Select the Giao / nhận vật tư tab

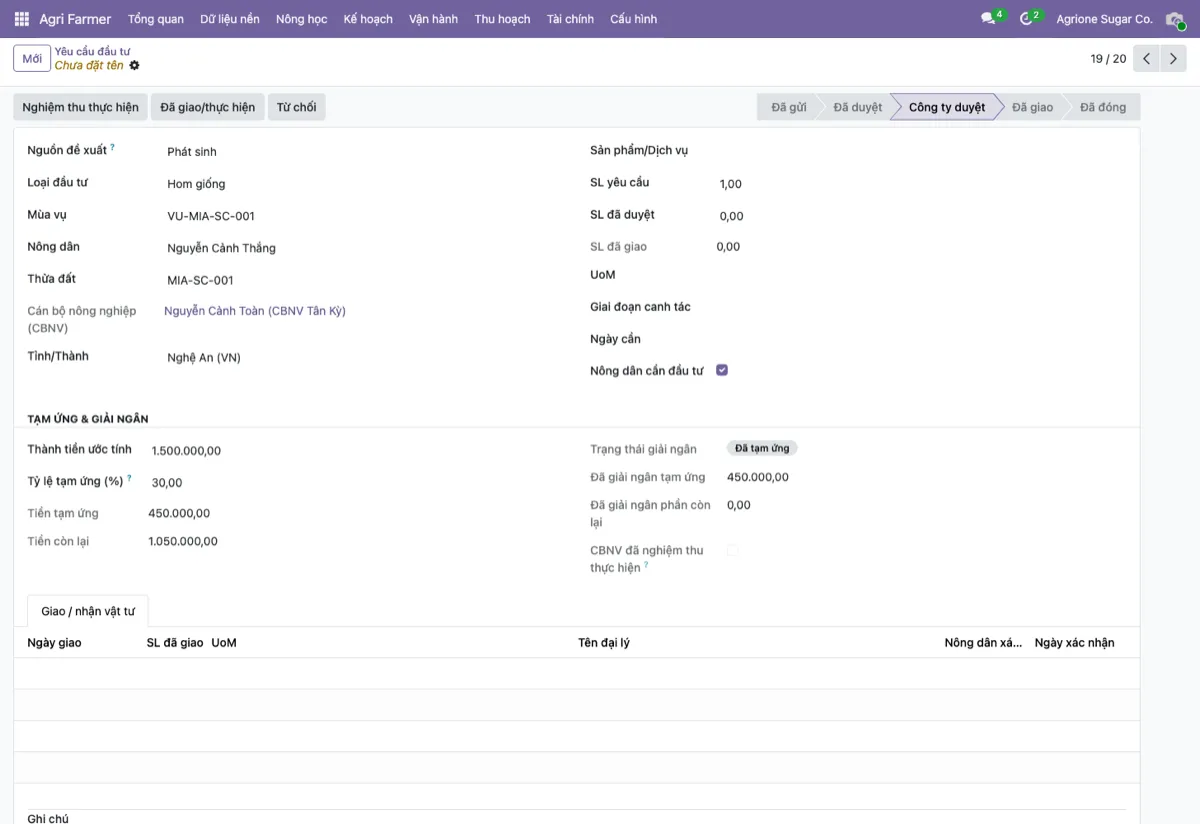point(88,611)
